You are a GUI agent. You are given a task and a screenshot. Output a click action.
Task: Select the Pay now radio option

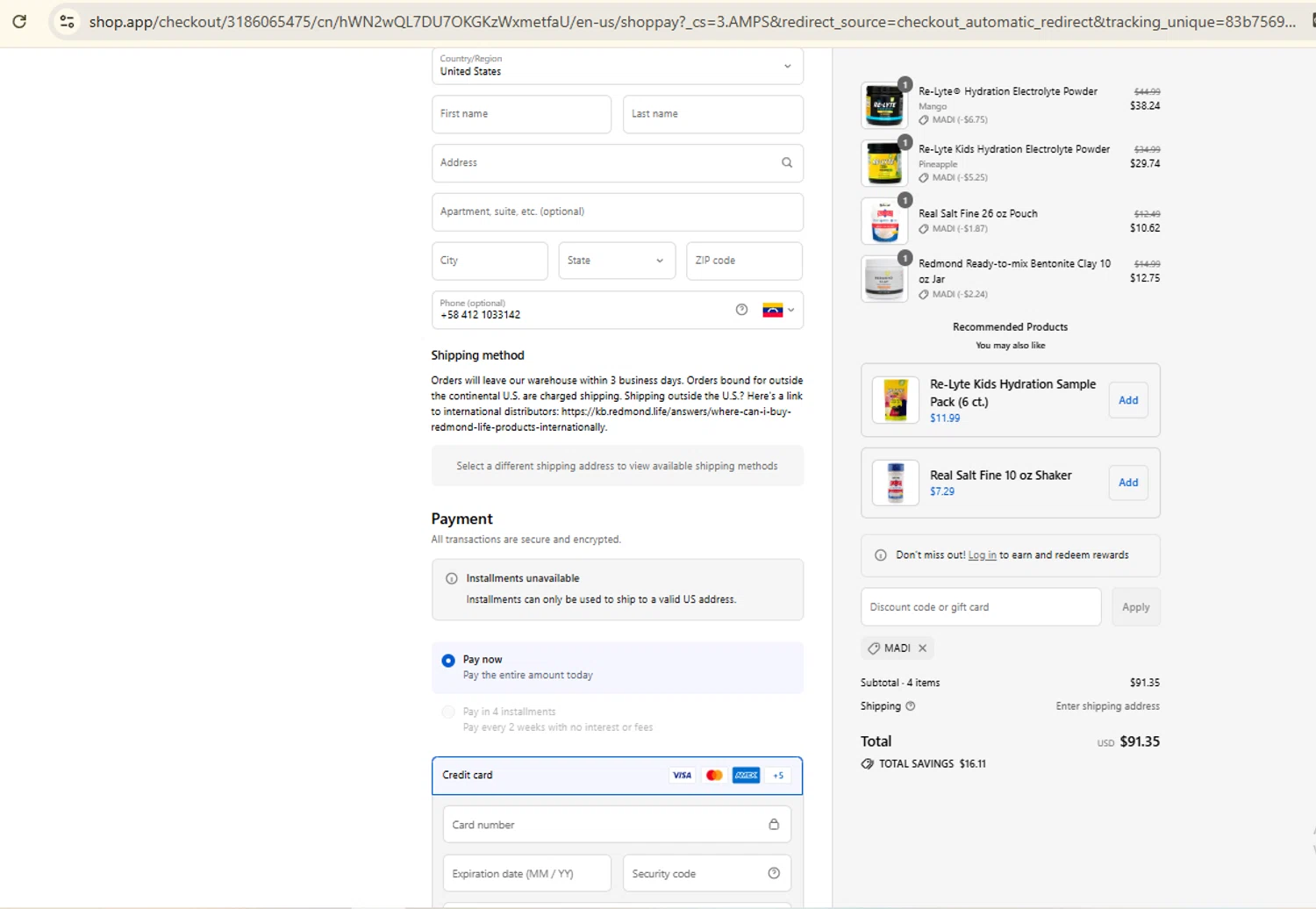click(x=448, y=660)
